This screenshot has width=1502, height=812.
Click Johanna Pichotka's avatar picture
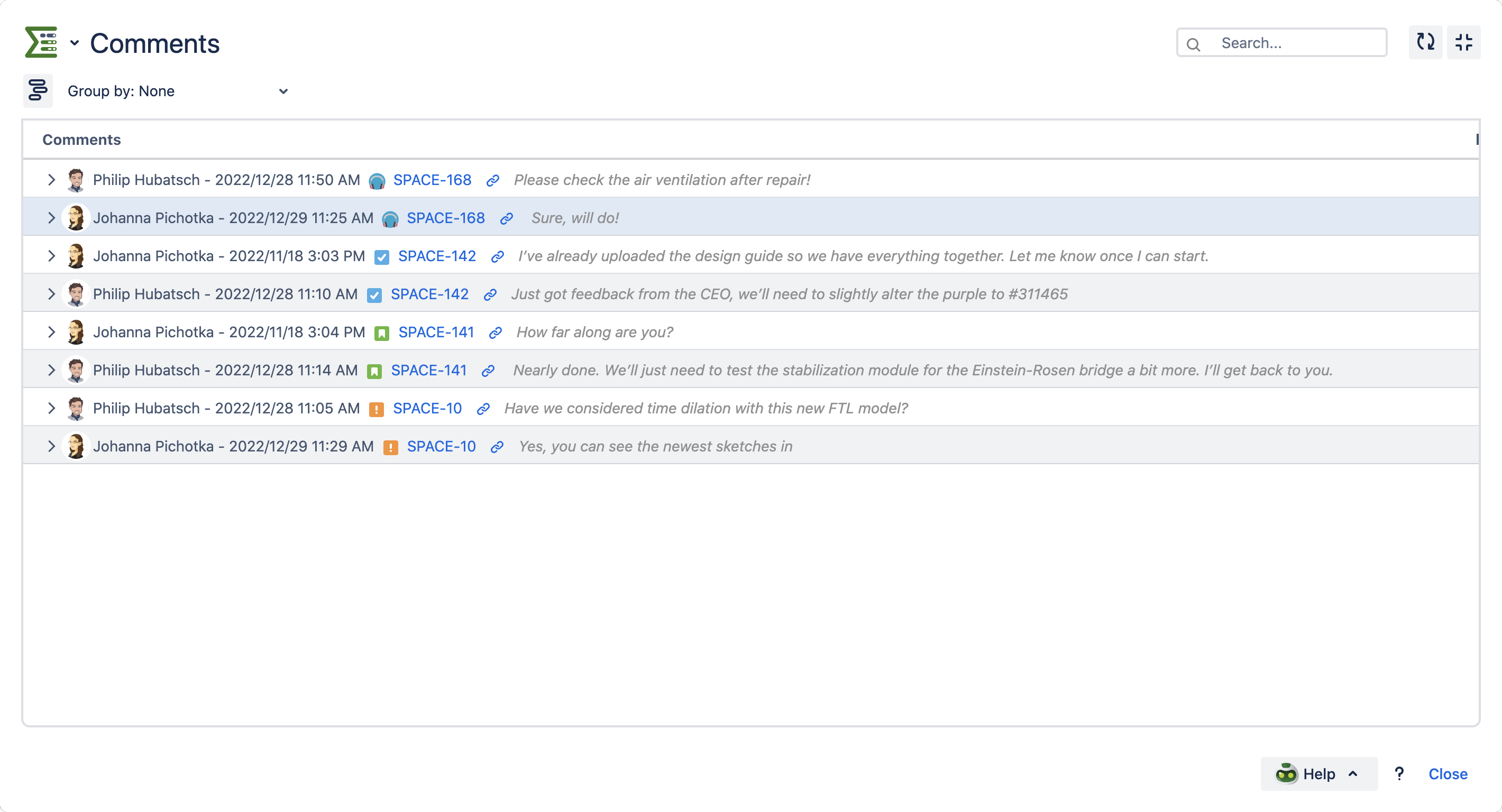76,217
